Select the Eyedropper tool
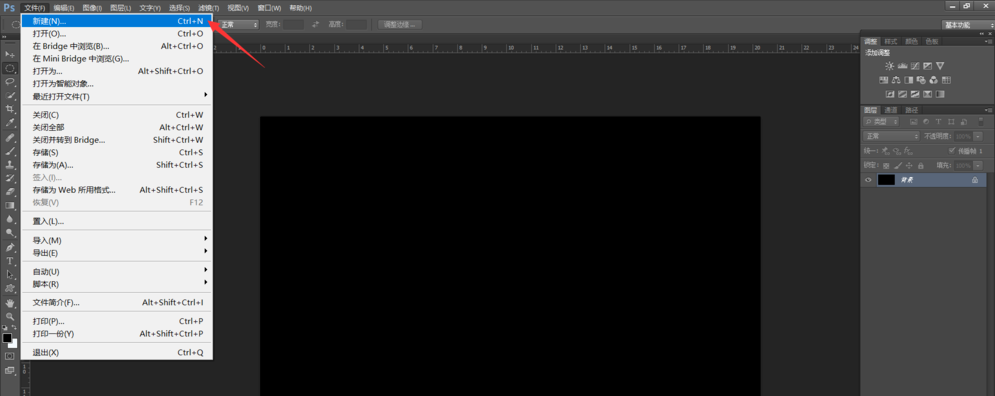This screenshot has width=995, height=396. click(x=10, y=123)
